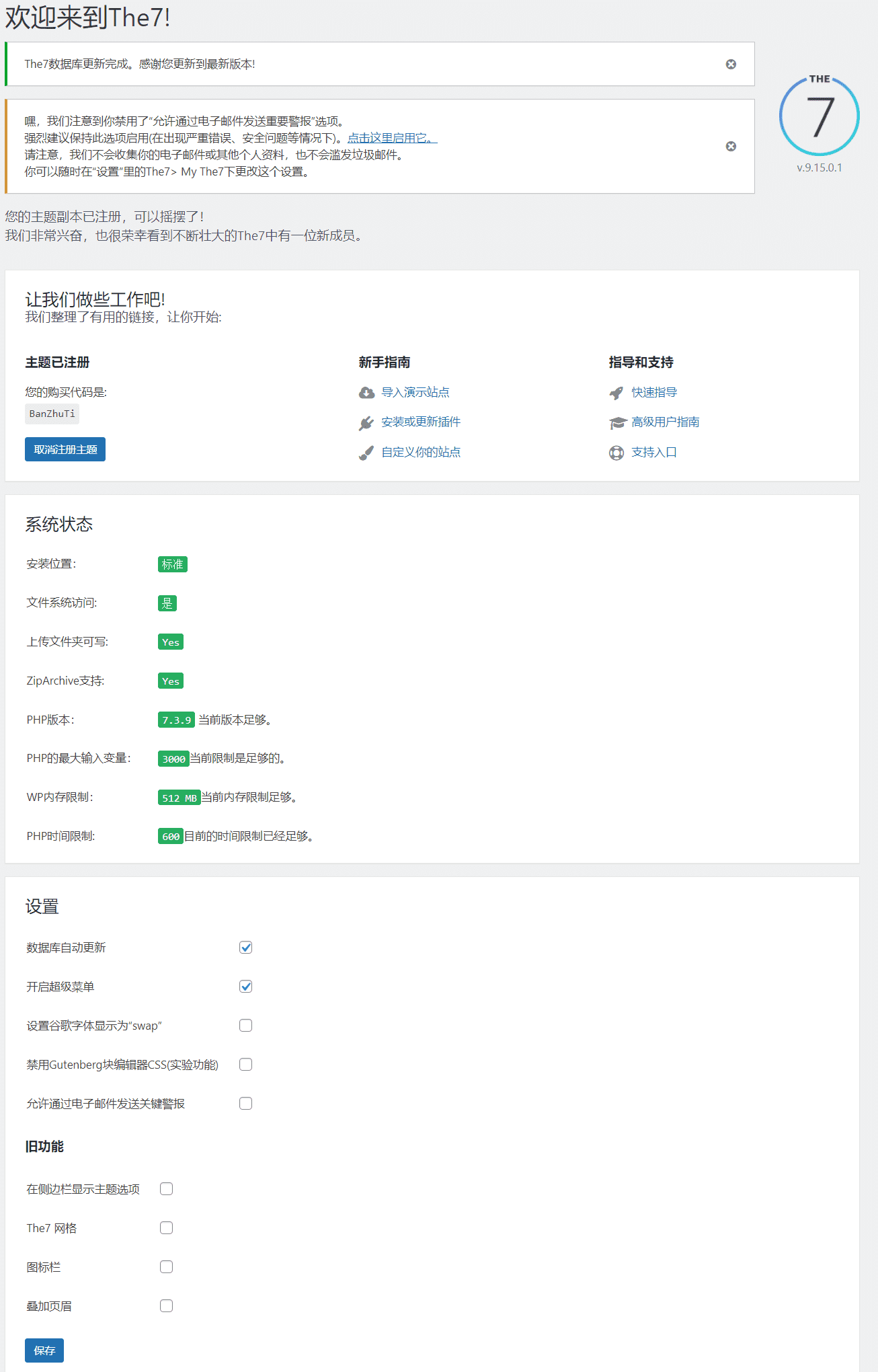
Task: Open the 自定义你的站点 link
Action: [421, 452]
